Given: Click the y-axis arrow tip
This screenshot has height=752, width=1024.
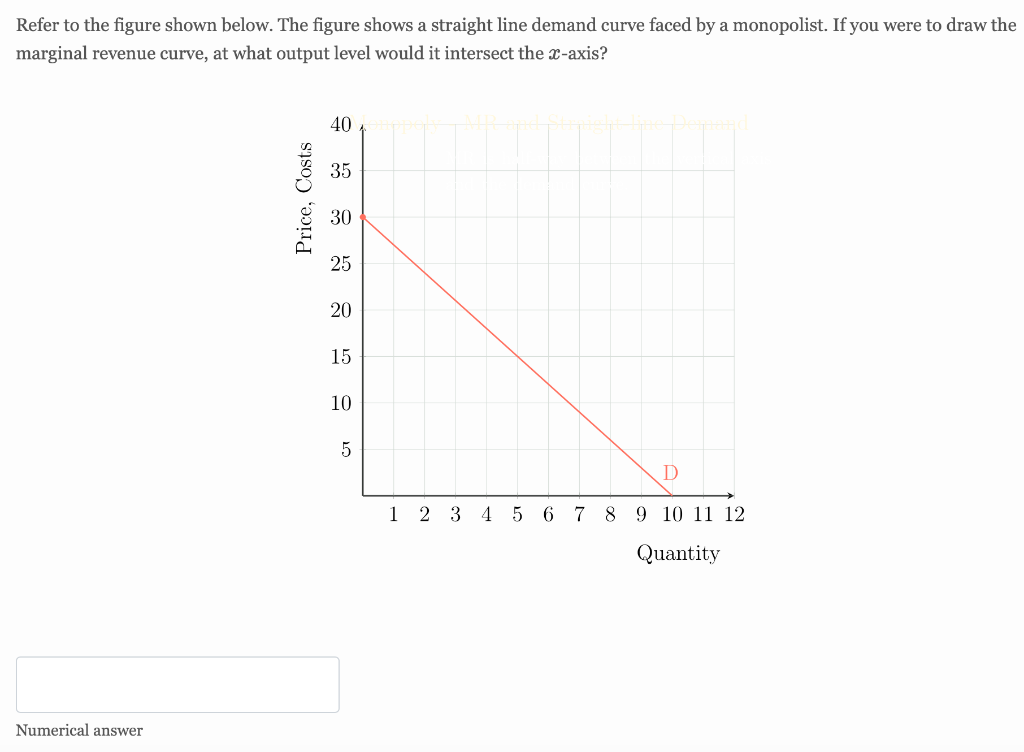Looking at the screenshot, I should pos(362,127).
